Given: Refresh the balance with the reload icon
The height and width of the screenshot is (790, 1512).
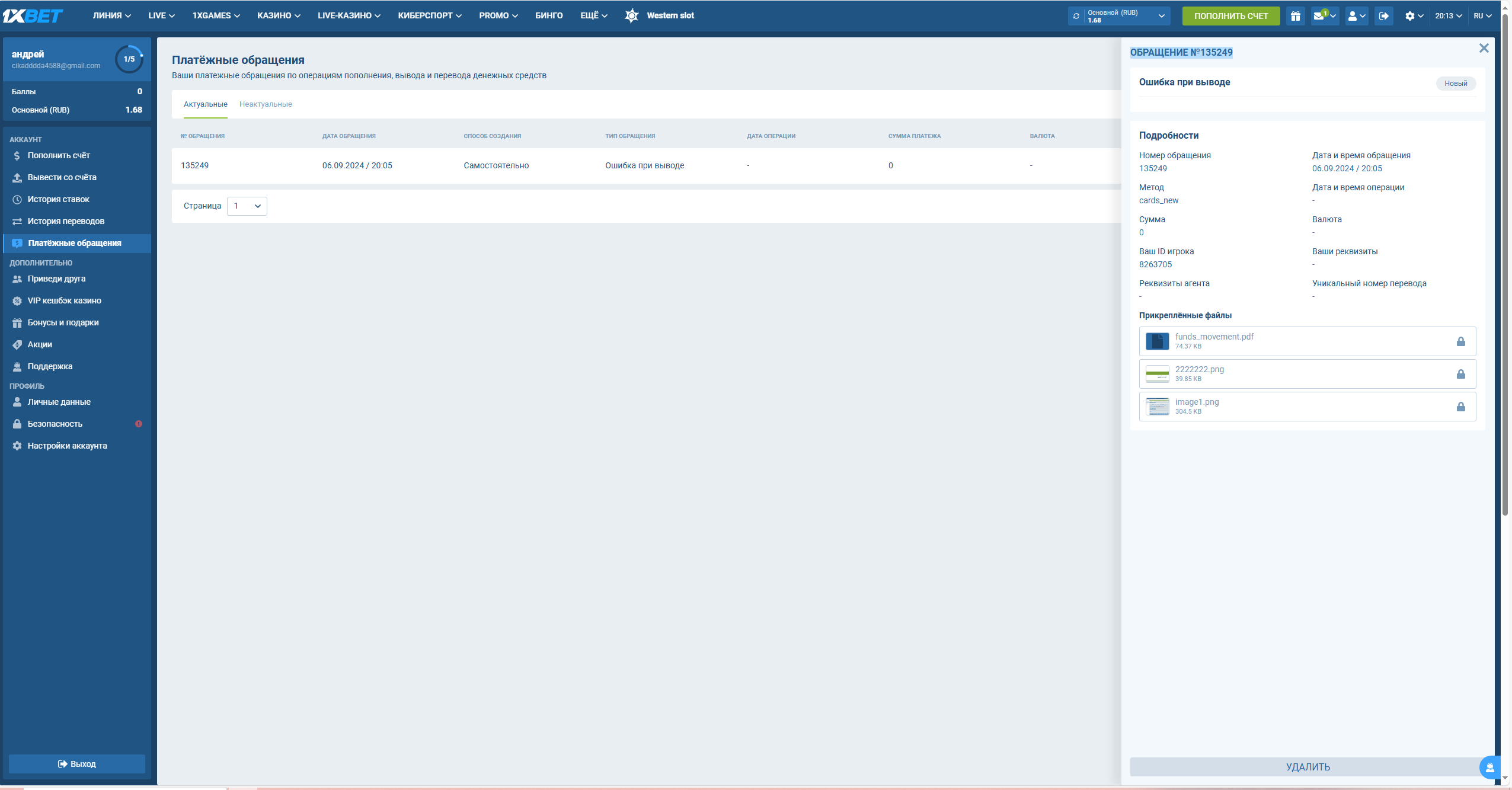Looking at the screenshot, I should point(1076,16).
